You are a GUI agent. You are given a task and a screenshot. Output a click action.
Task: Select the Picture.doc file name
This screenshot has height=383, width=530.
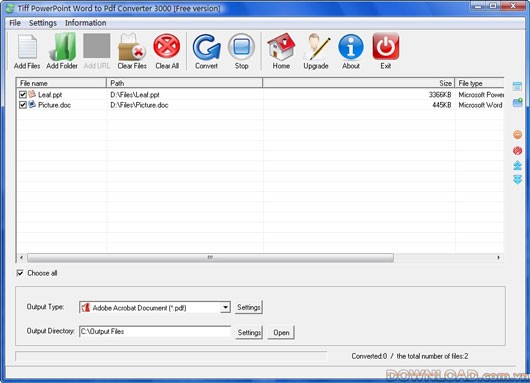pyautogui.click(x=54, y=105)
